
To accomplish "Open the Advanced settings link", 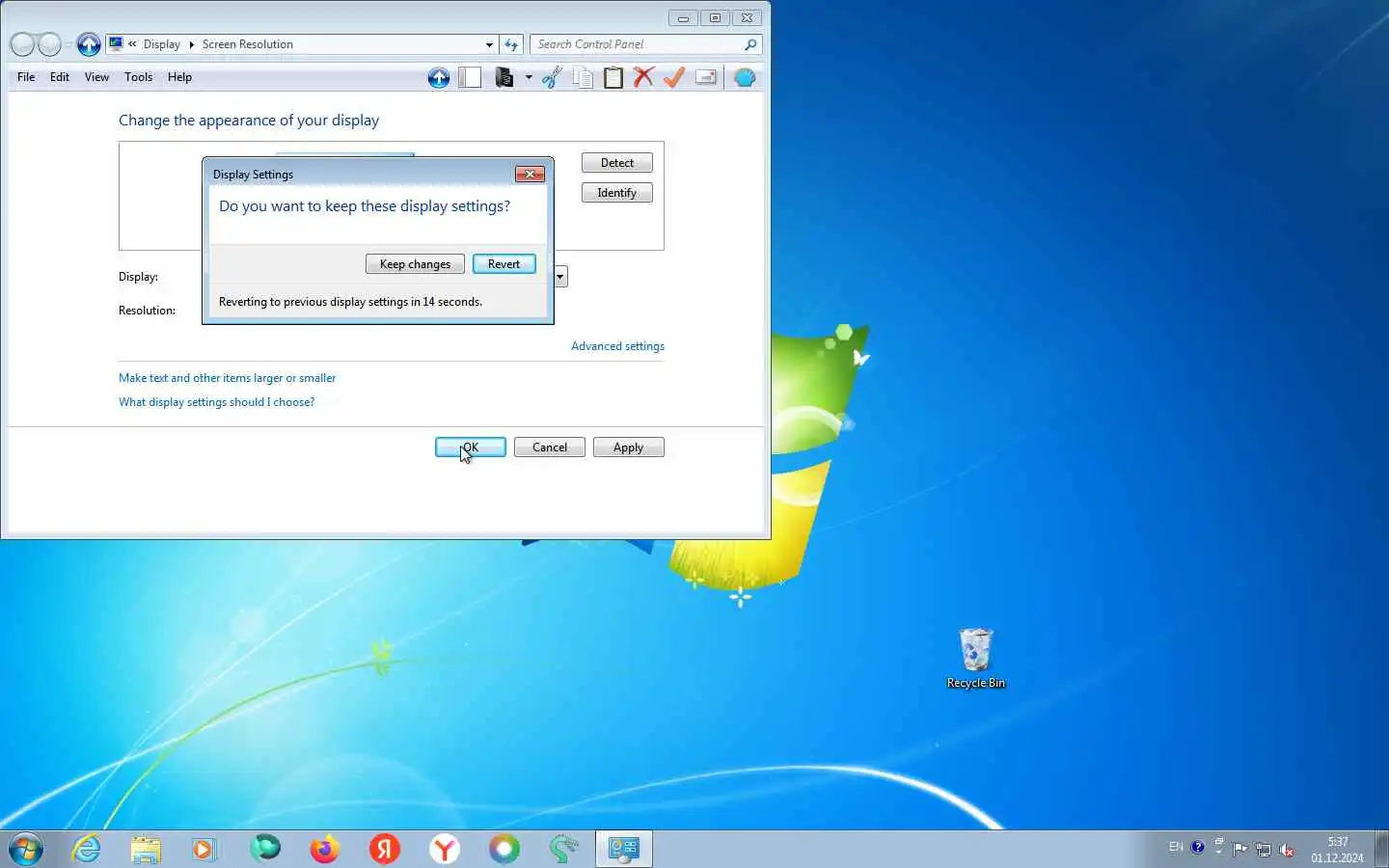I will click(x=617, y=346).
